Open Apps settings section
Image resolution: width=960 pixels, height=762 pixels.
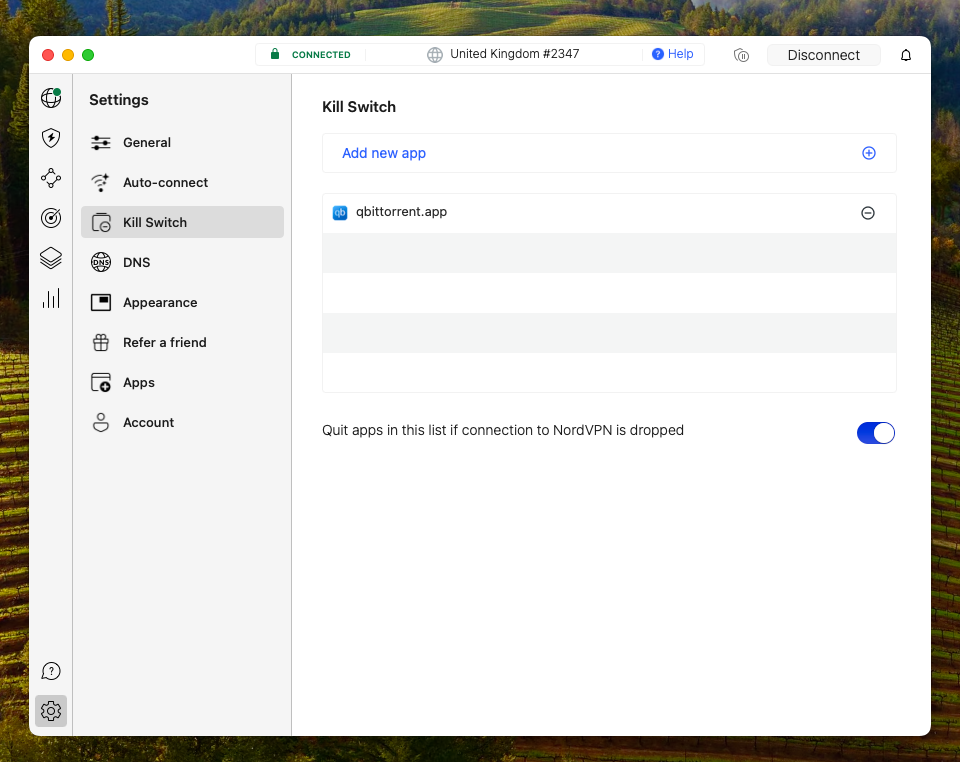[x=182, y=383]
